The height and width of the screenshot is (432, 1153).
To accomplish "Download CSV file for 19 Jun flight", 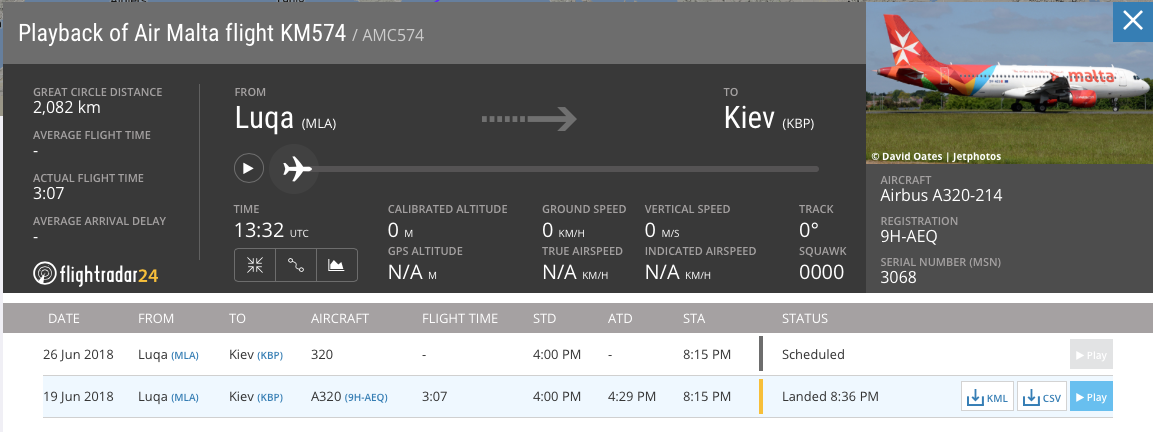I will point(1042,397).
